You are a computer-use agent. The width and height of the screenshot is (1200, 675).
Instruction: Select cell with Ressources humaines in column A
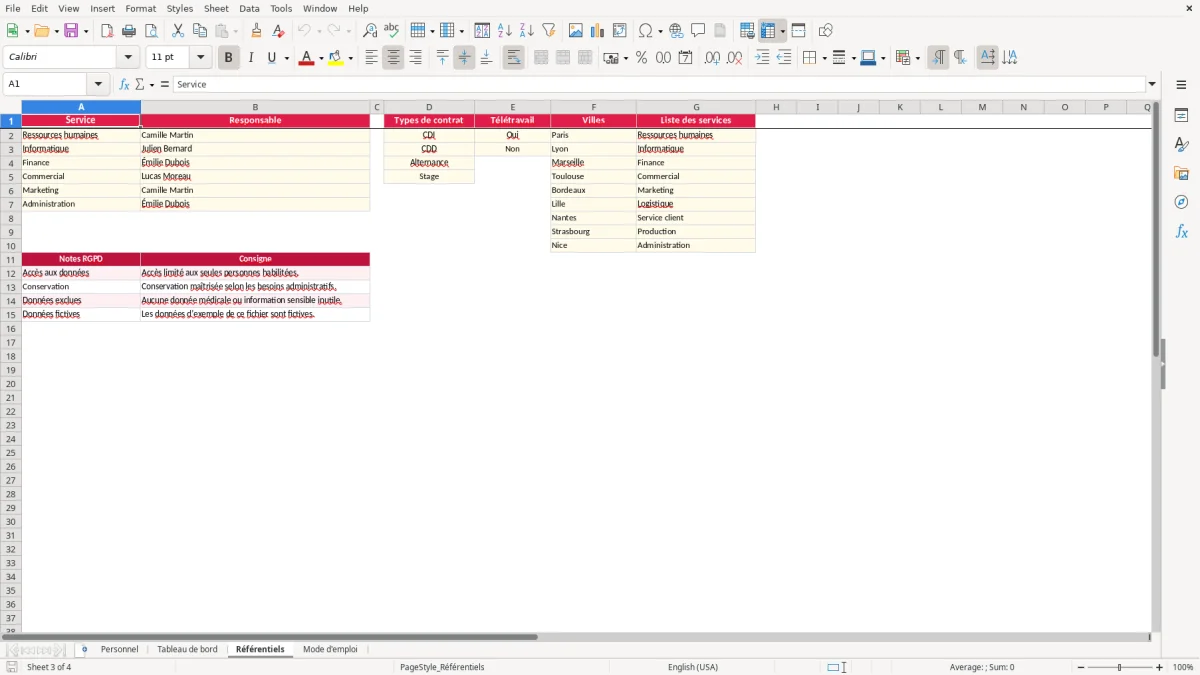(x=81, y=135)
